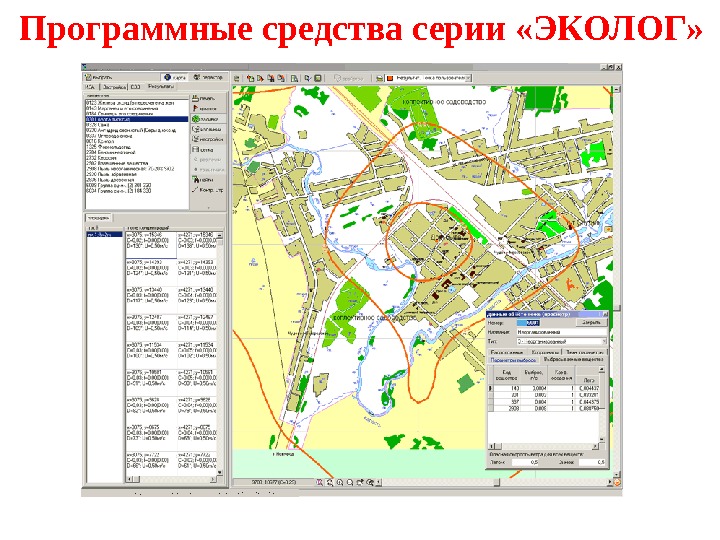Click the площадки tab in lower left panel
The width and height of the screenshot is (720, 540).
pos(98,218)
